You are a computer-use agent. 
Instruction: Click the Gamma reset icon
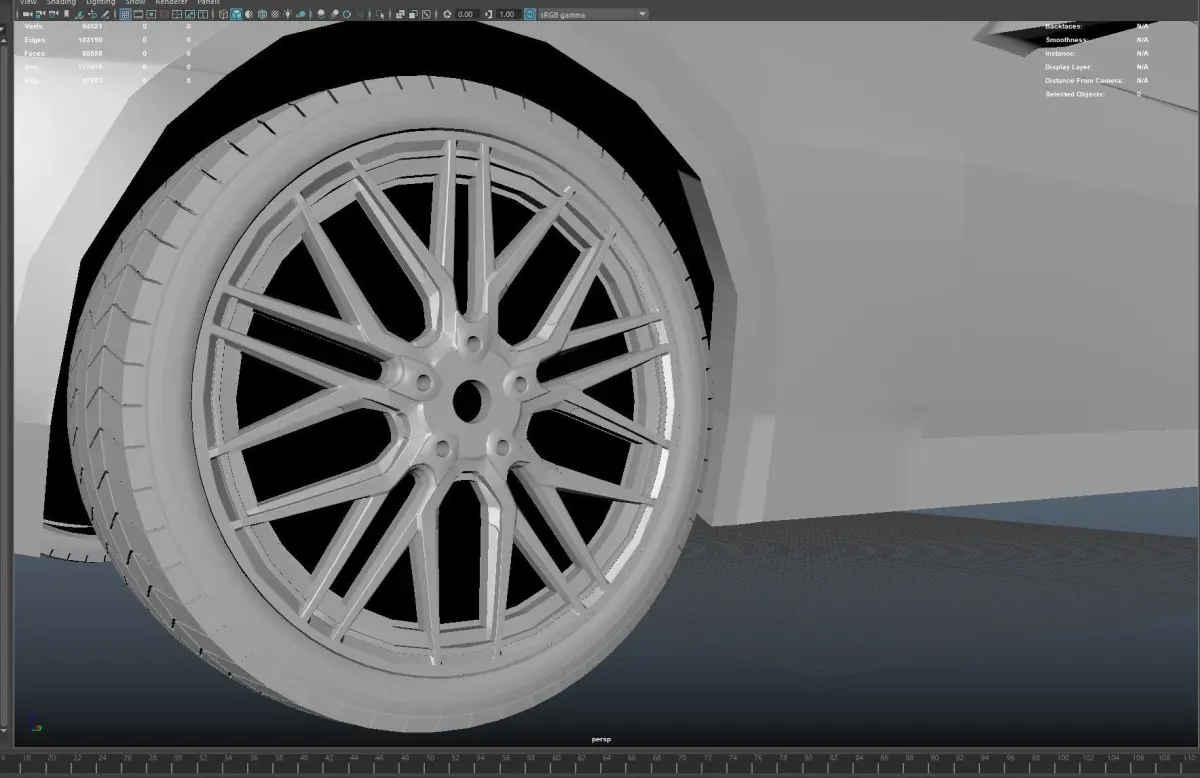tap(488, 14)
